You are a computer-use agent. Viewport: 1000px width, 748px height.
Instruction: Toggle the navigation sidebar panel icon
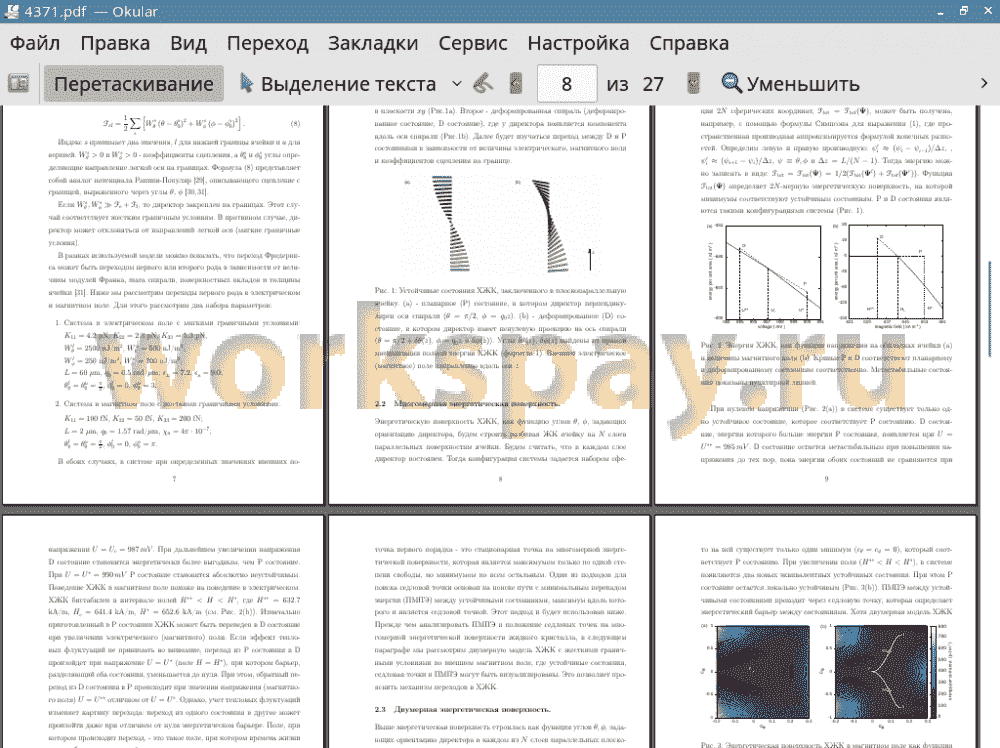(18, 84)
